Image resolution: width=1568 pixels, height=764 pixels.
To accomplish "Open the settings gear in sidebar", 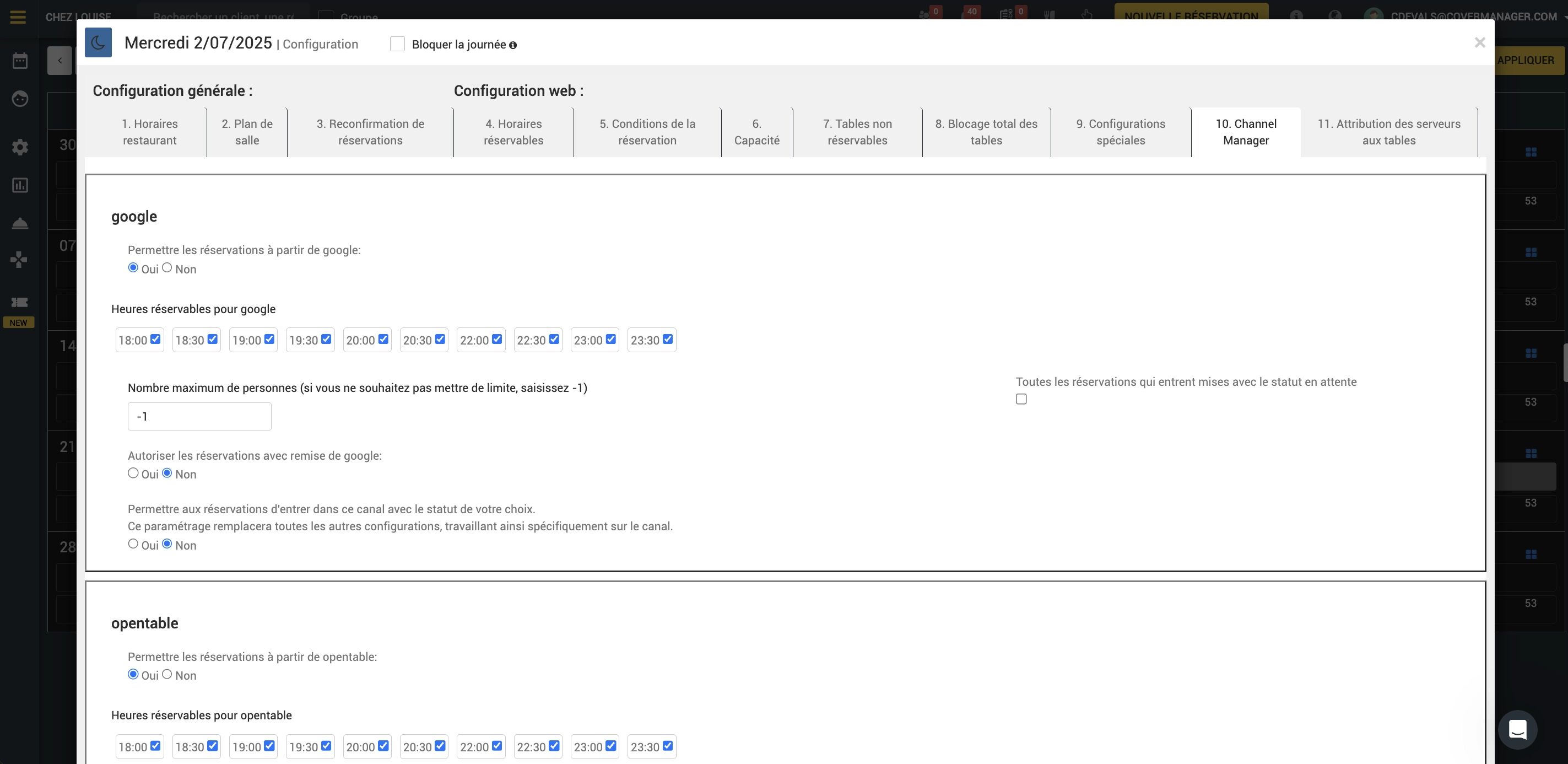I will click(20, 147).
